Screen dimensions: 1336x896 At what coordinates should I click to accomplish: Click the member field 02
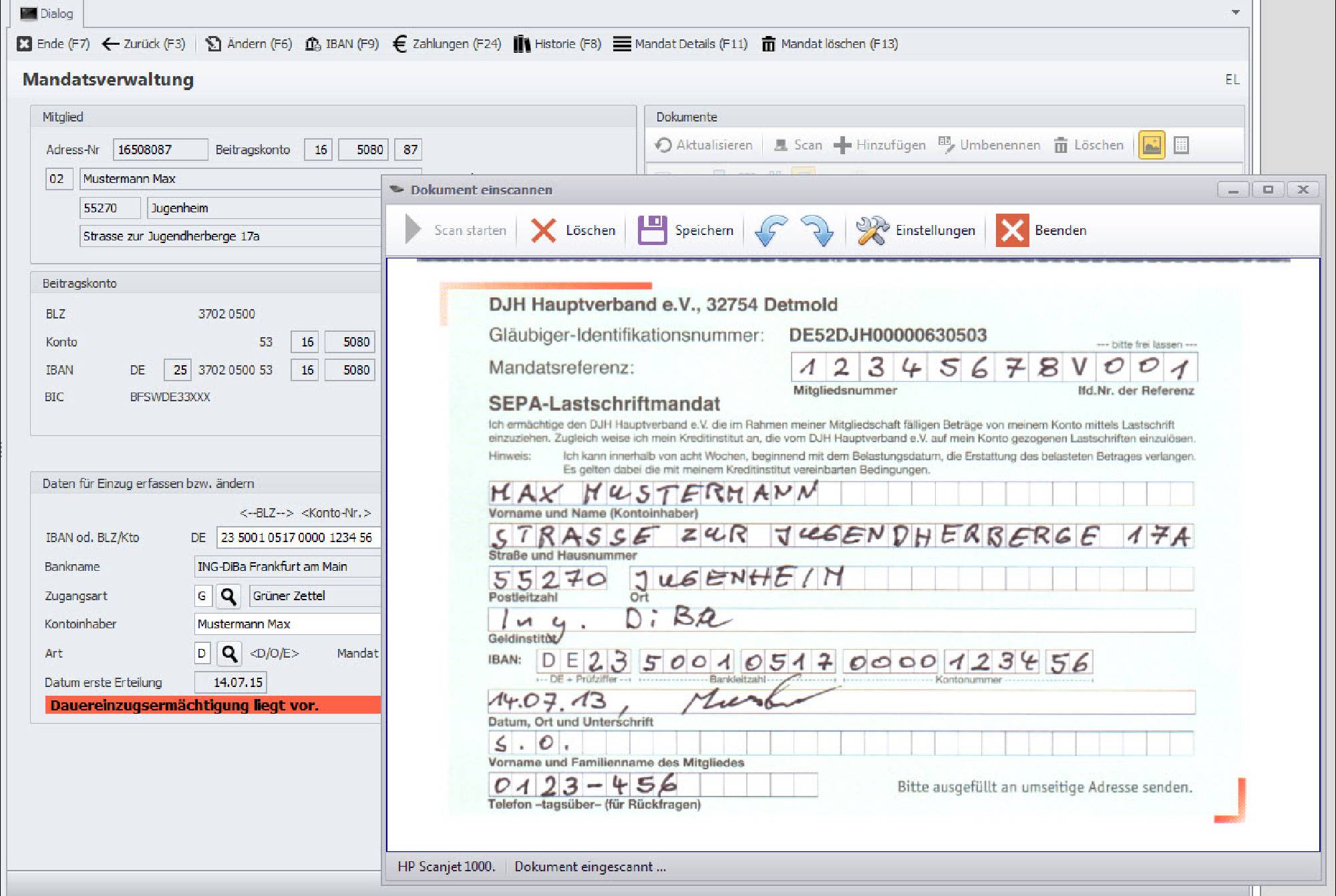(x=59, y=179)
